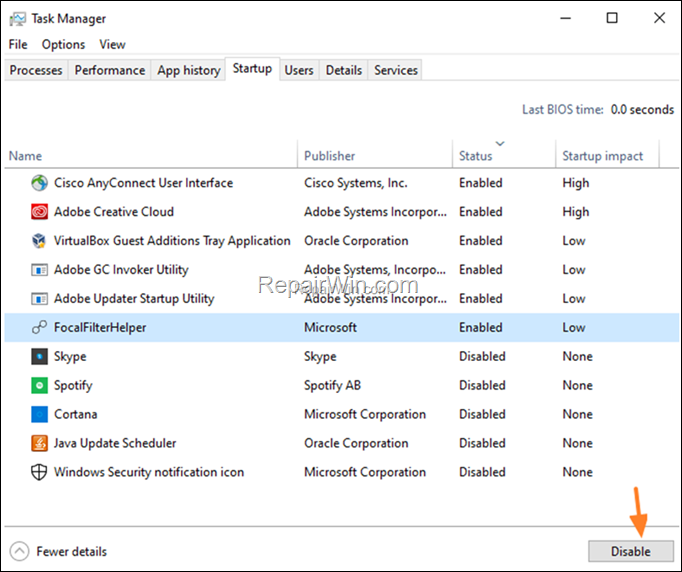
Task: Click the Adobe Updater Startup Utility icon
Action: (x=39, y=299)
